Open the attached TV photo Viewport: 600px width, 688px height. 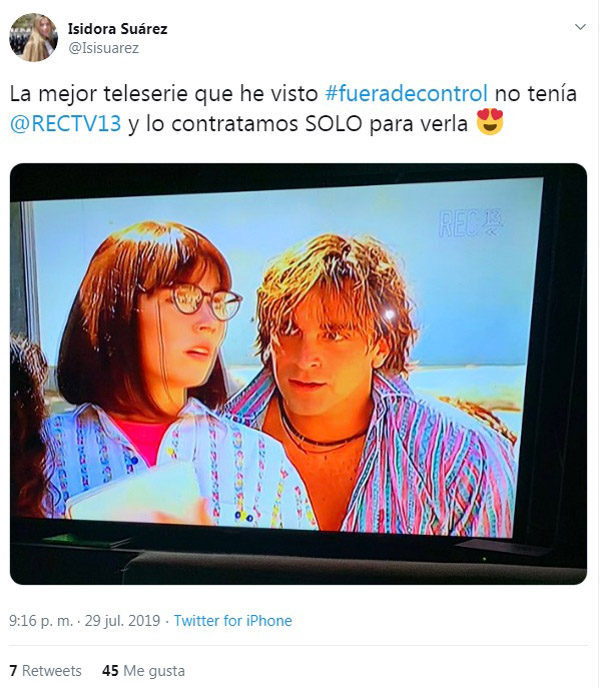(298, 374)
